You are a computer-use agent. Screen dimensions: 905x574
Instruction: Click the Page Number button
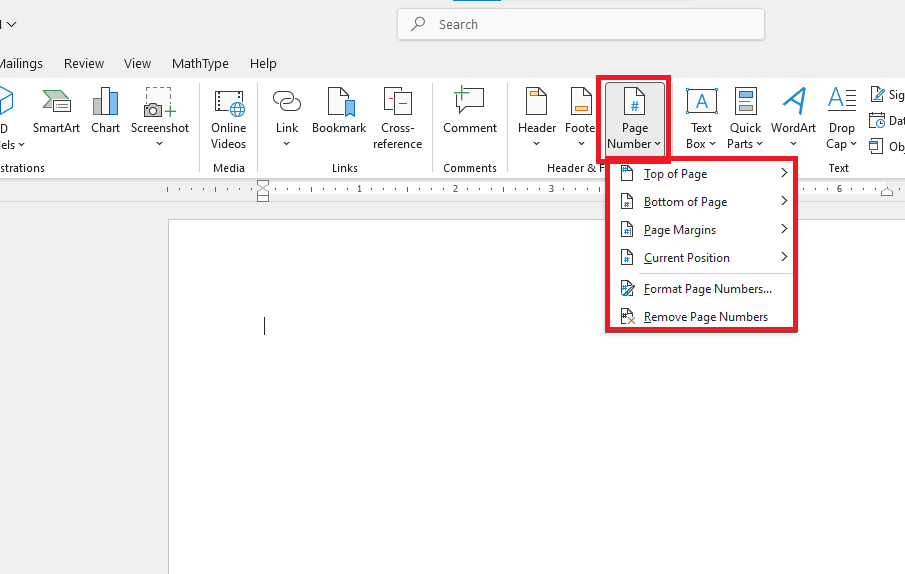click(x=634, y=119)
